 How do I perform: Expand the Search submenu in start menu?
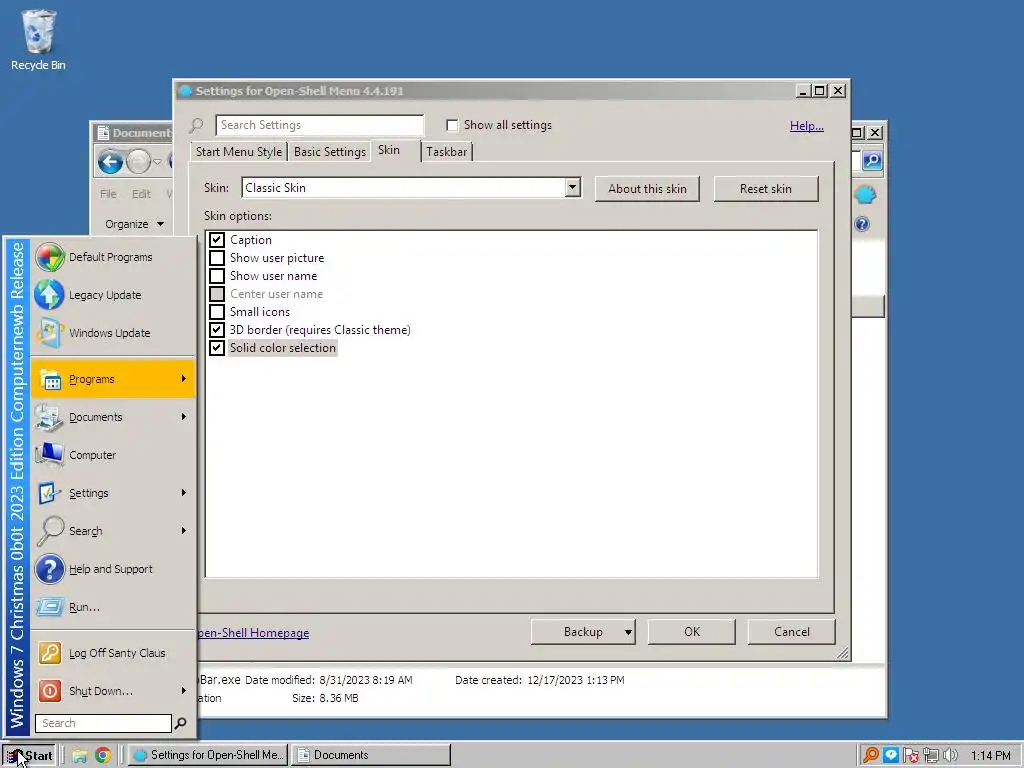point(184,530)
